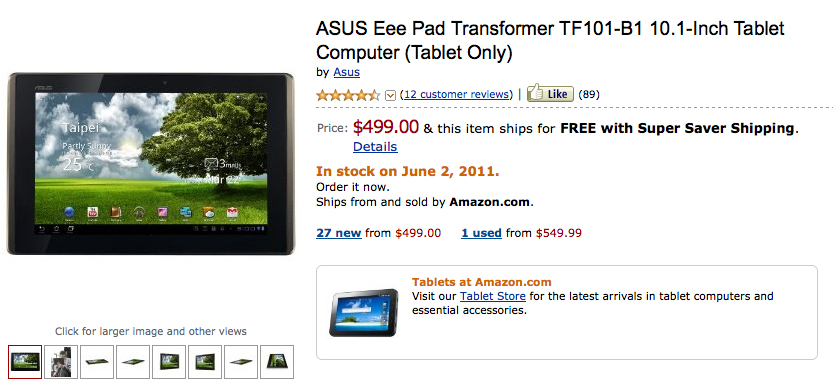Open the Asus brand link
This screenshot has height=389, width=833.
[x=346, y=72]
